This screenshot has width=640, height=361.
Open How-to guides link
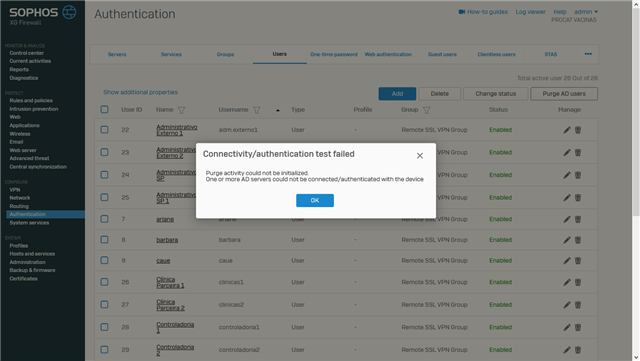tap(483, 12)
